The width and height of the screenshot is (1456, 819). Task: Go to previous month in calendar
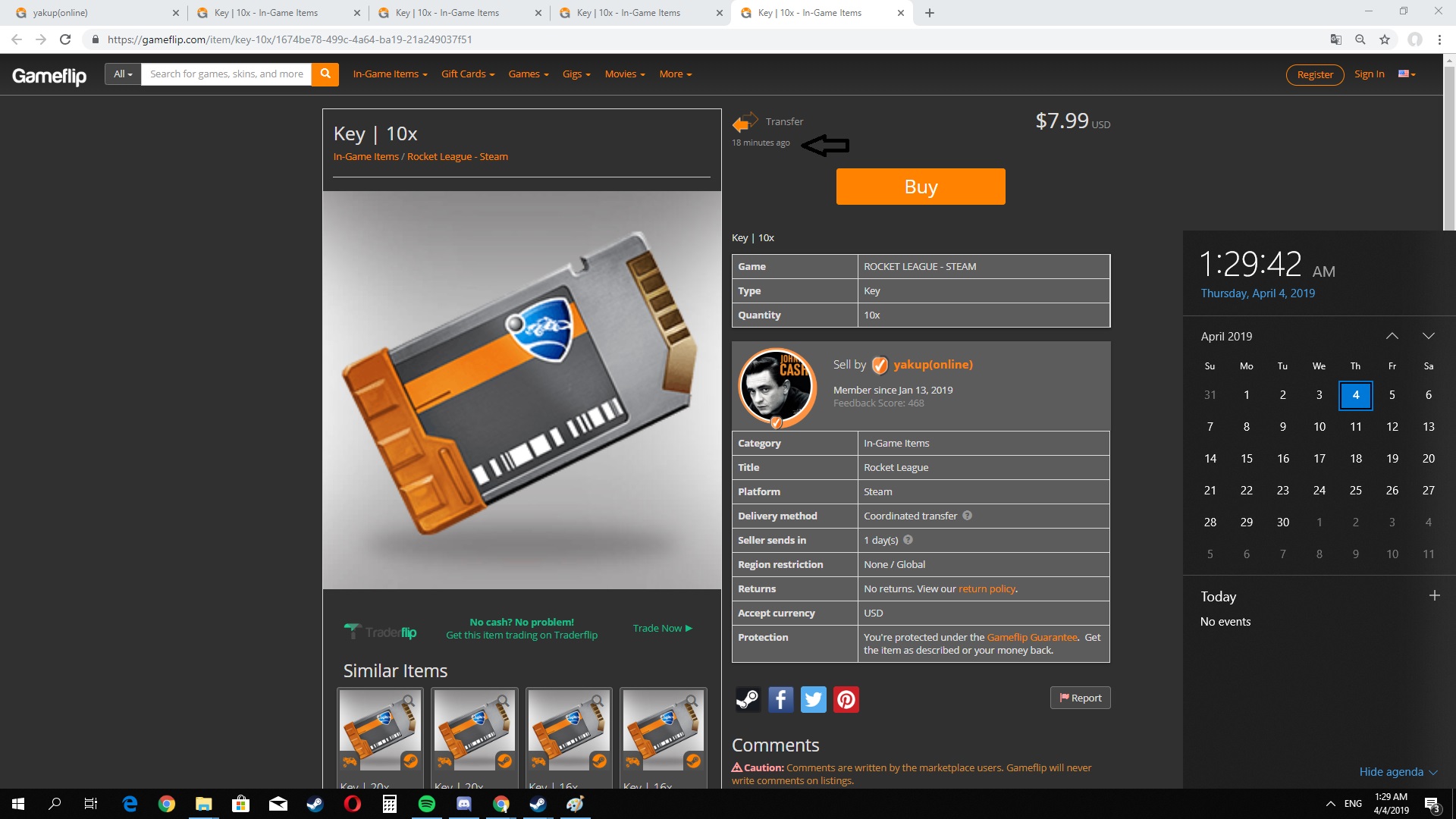[1392, 336]
